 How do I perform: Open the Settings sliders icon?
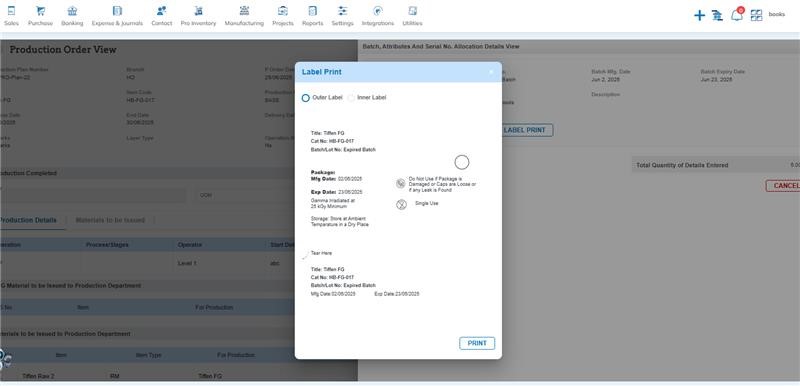click(342, 11)
